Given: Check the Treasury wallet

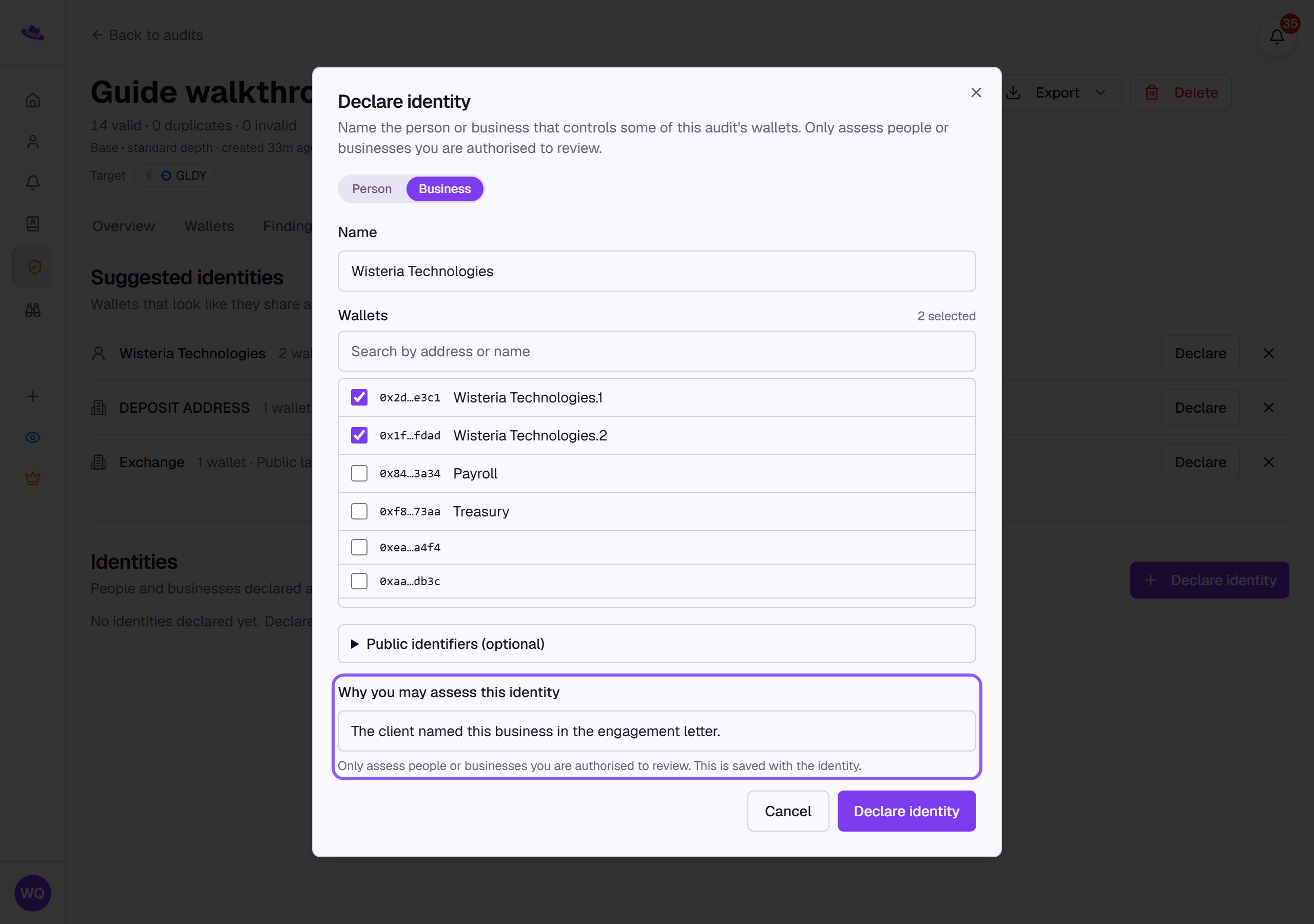Looking at the screenshot, I should (359, 511).
